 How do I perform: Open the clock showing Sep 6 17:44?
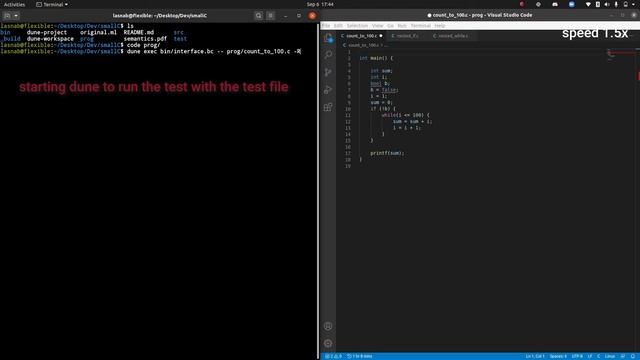(x=320, y=4)
